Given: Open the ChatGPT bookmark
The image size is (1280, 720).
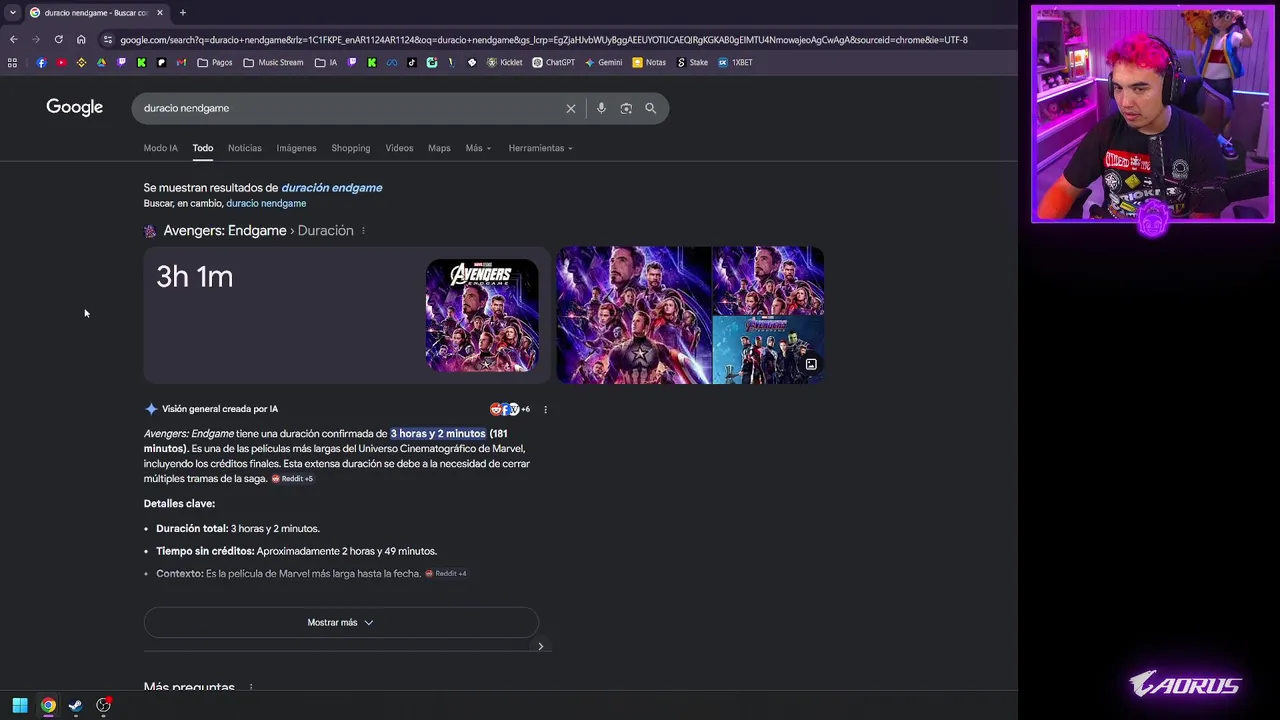Looking at the screenshot, I should pos(553,62).
